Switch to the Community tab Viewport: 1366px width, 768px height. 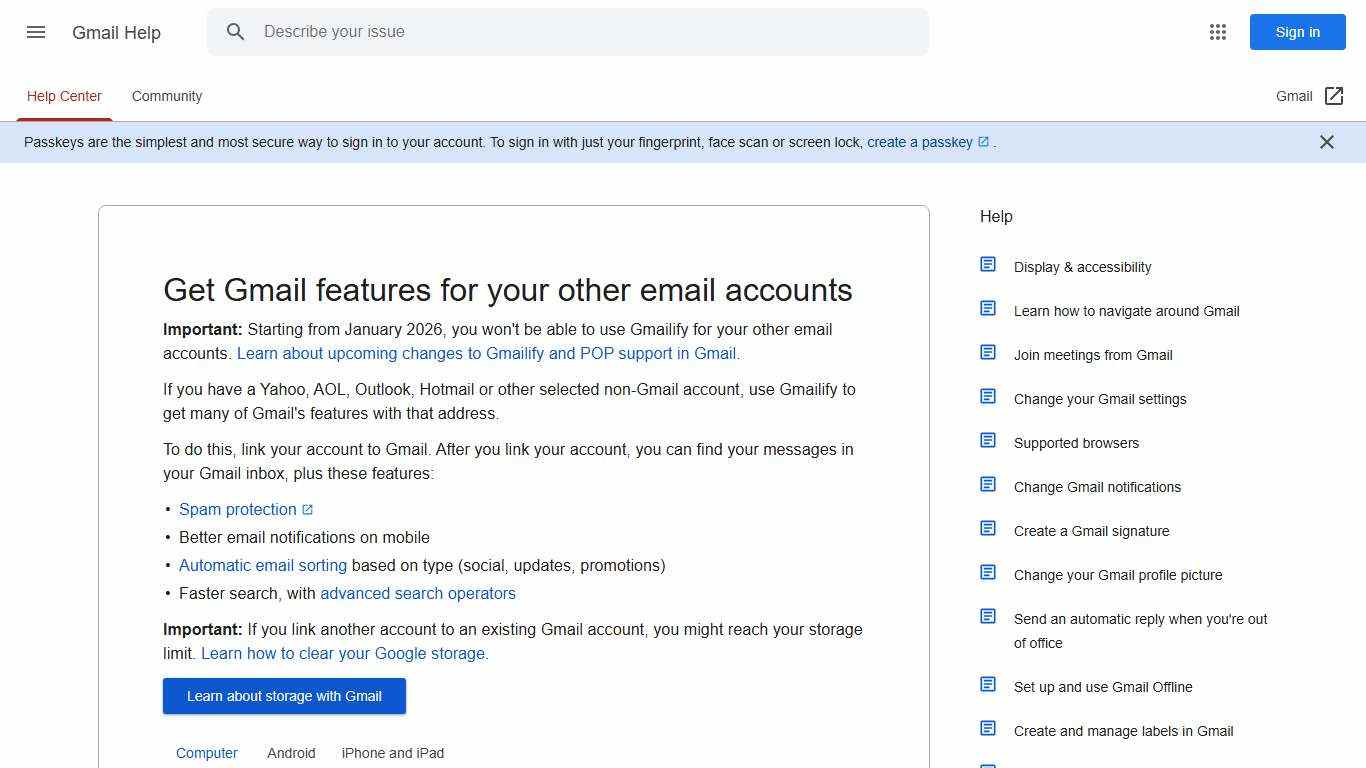tap(166, 96)
